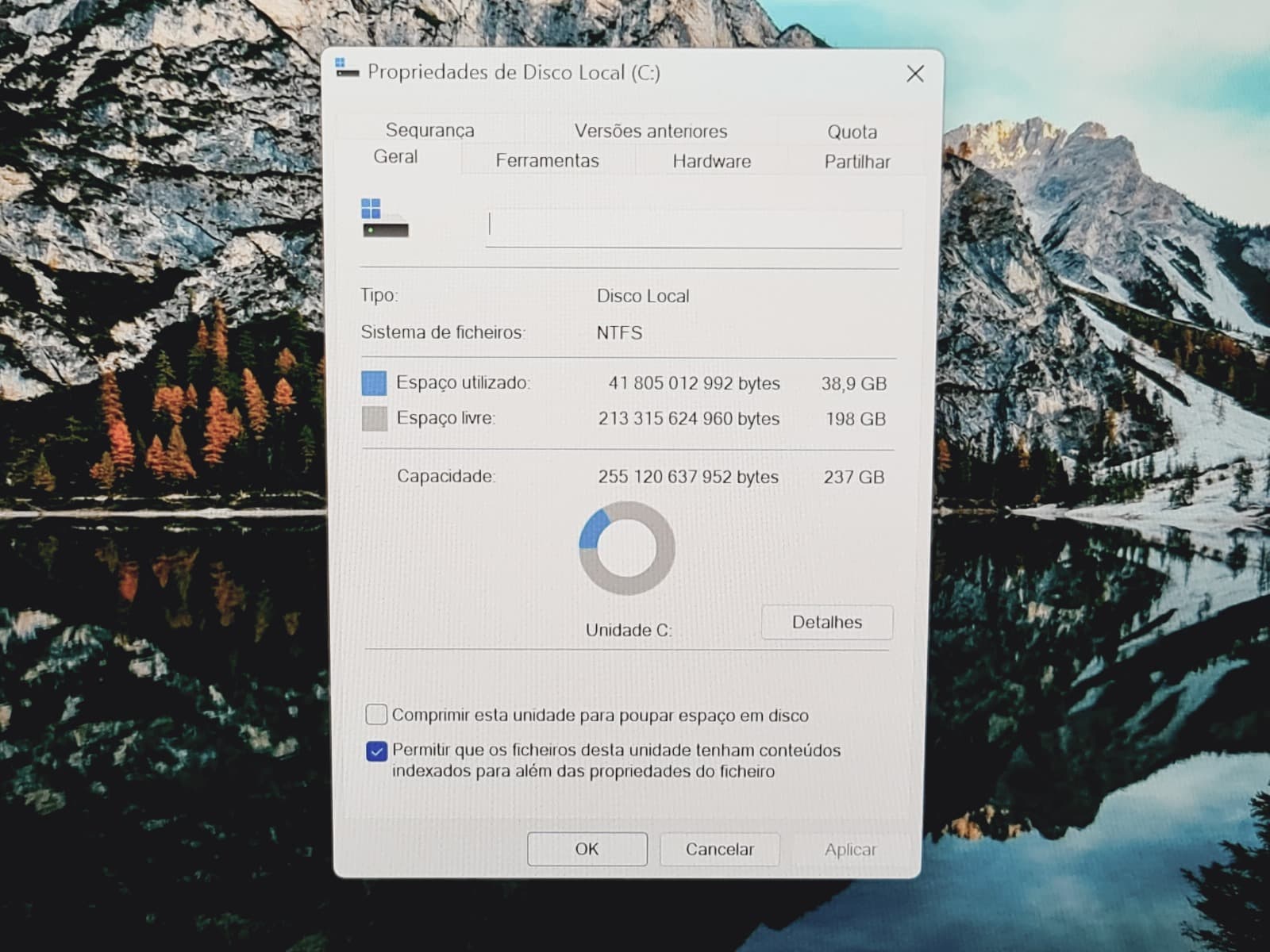Open the Hardware tab

711,161
